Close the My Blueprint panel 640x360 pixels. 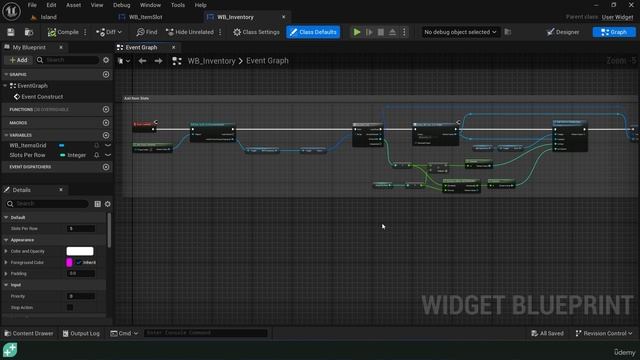pos(61,47)
